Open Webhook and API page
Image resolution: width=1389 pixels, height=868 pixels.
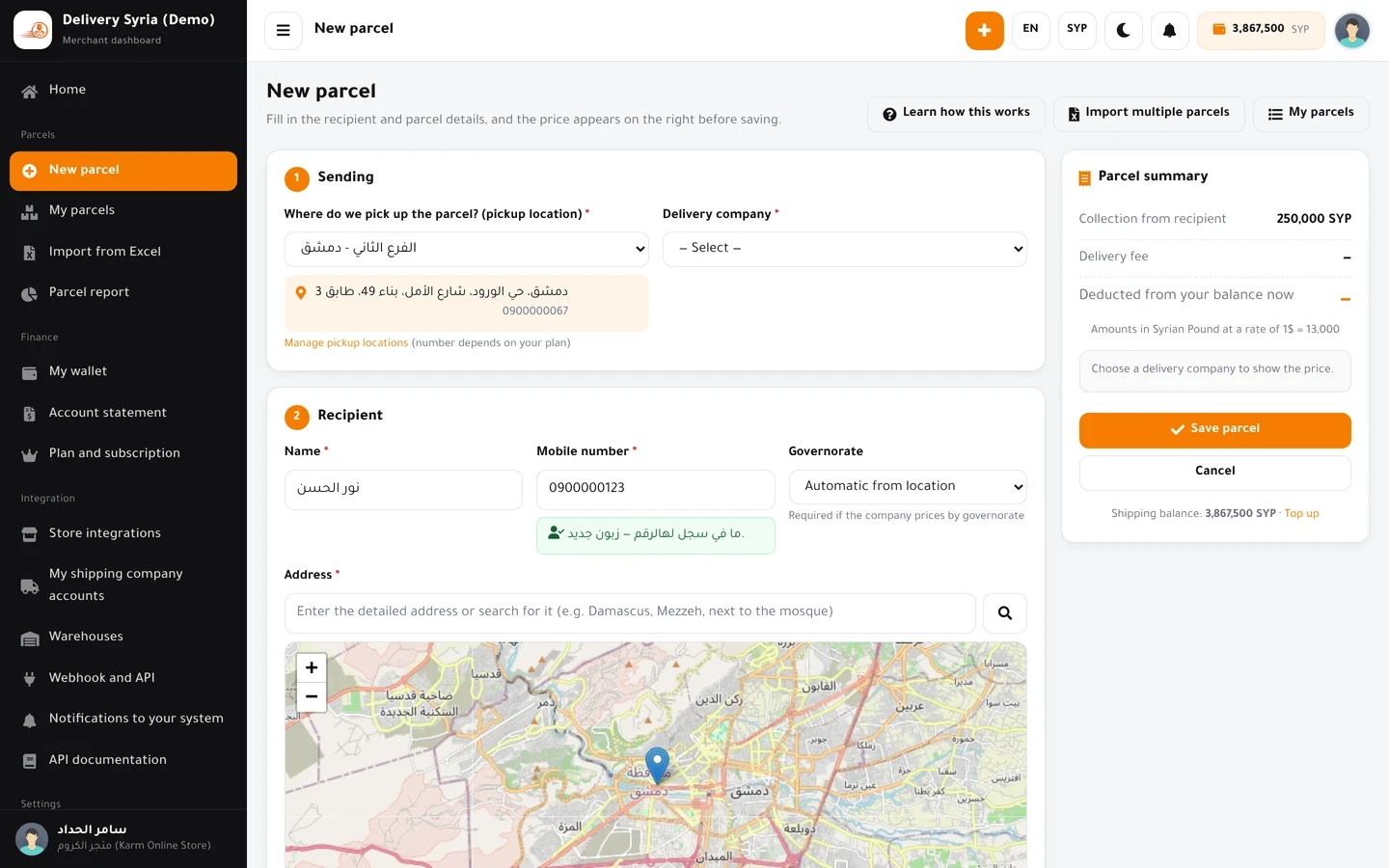pyautogui.click(x=123, y=678)
